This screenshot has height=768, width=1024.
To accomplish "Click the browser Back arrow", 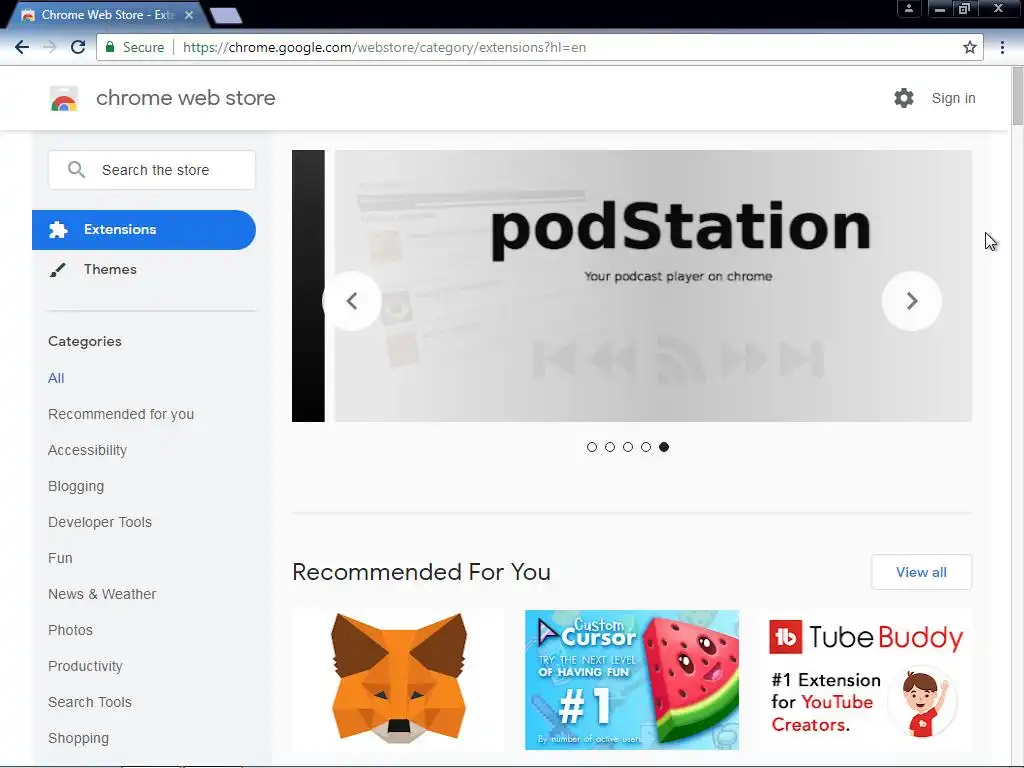I will tap(22, 47).
